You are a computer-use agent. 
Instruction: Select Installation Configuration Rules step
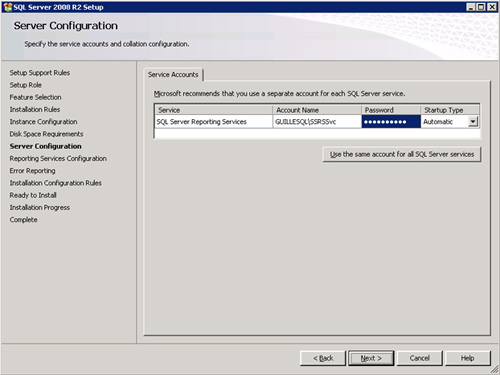[x=55, y=183]
